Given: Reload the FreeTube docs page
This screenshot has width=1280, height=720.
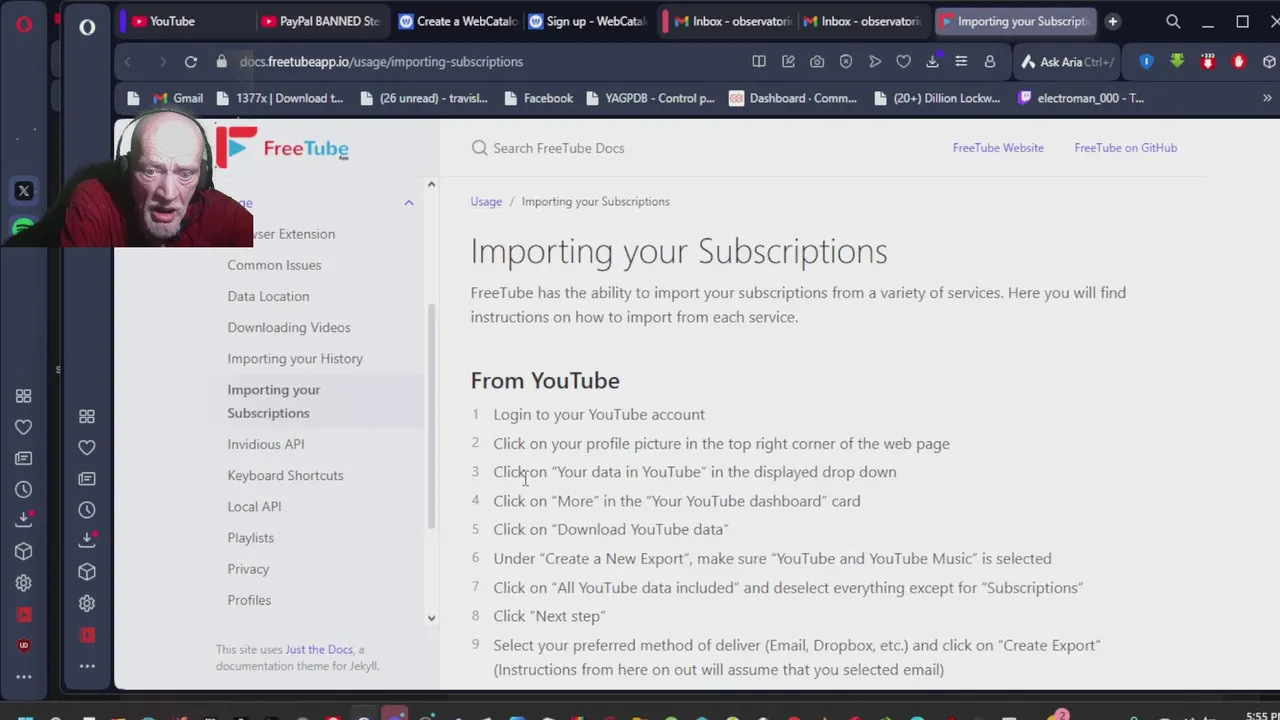Looking at the screenshot, I should [190, 62].
